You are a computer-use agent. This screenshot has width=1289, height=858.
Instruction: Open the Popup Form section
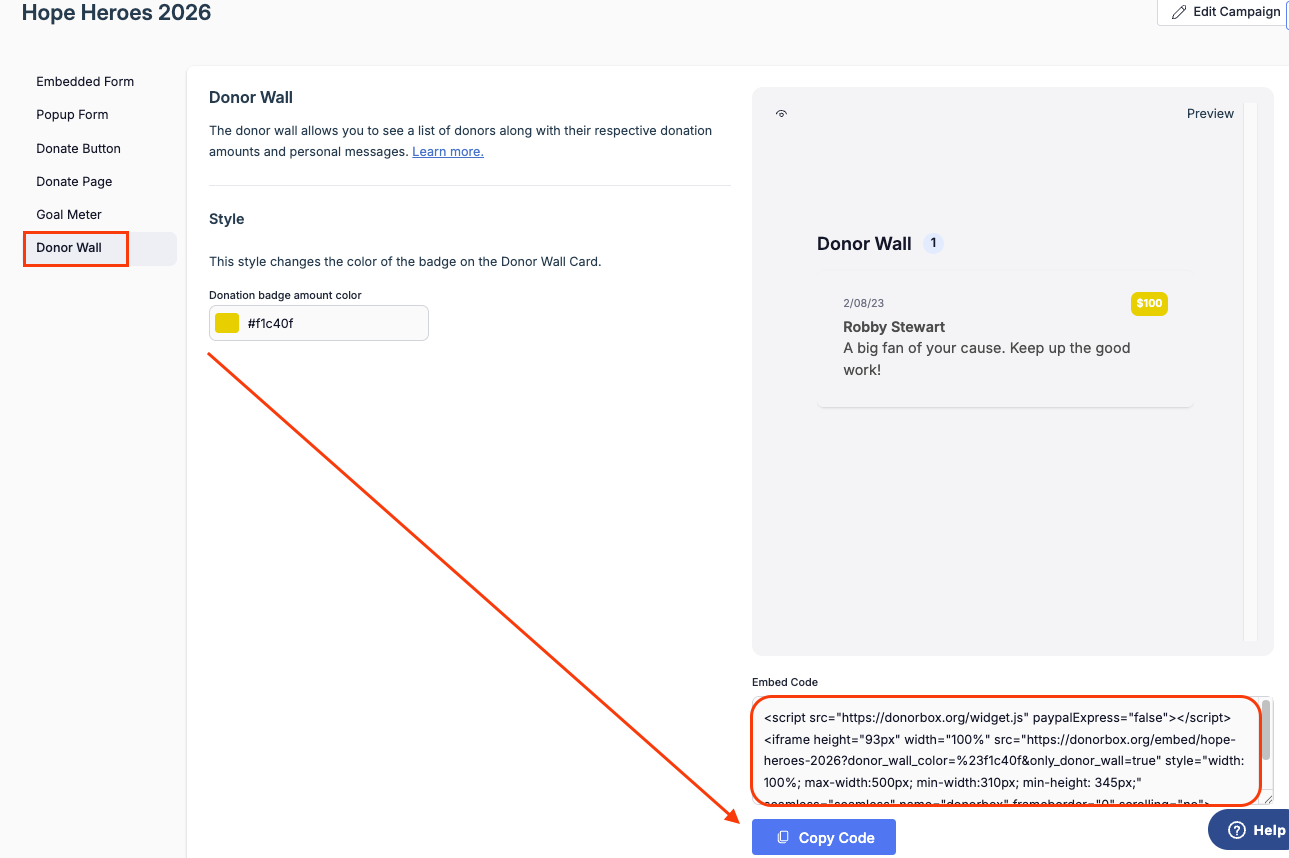click(x=72, y=115)
